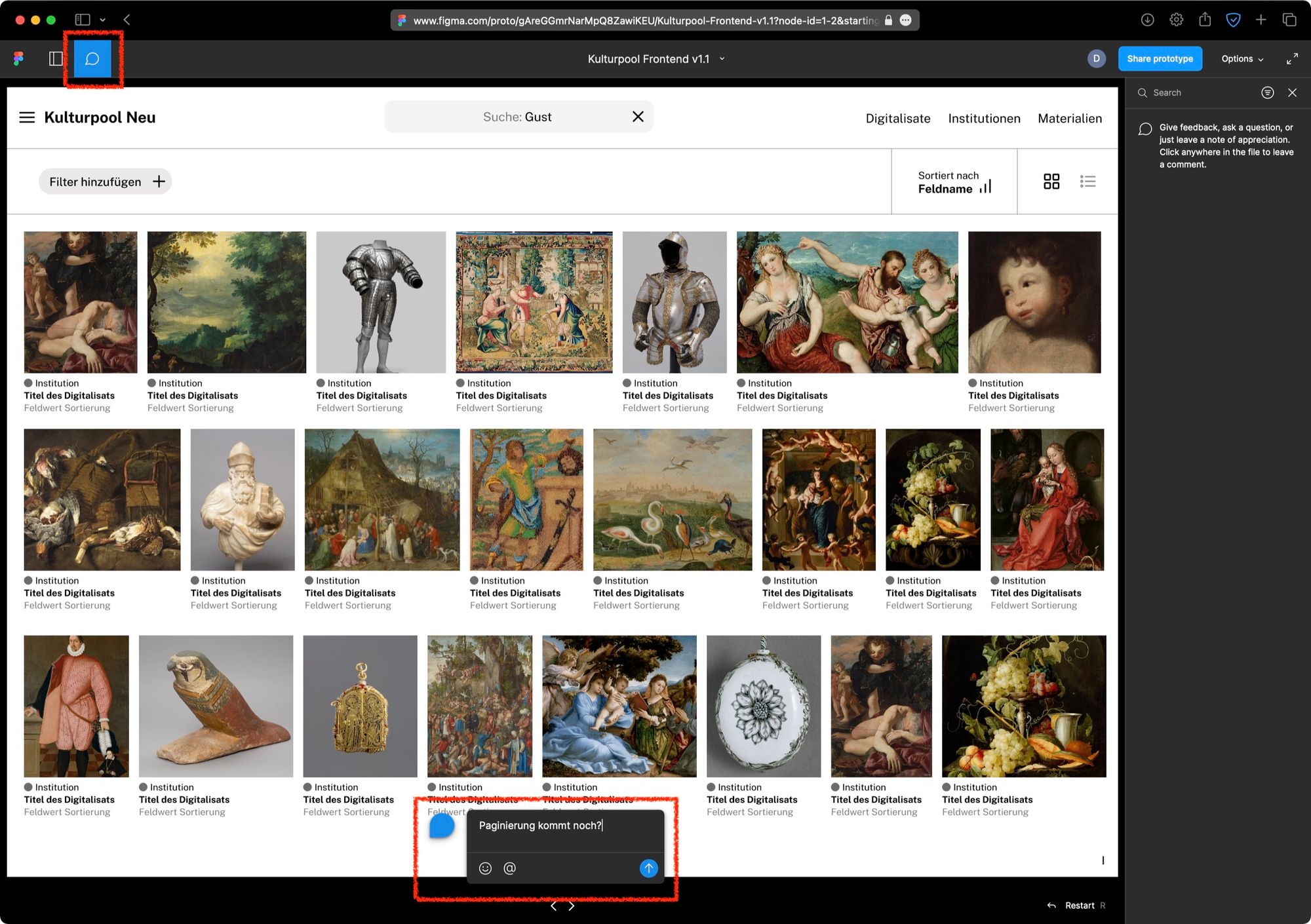
Task: Click the user avatar D
Action: tap(1096, 59)
